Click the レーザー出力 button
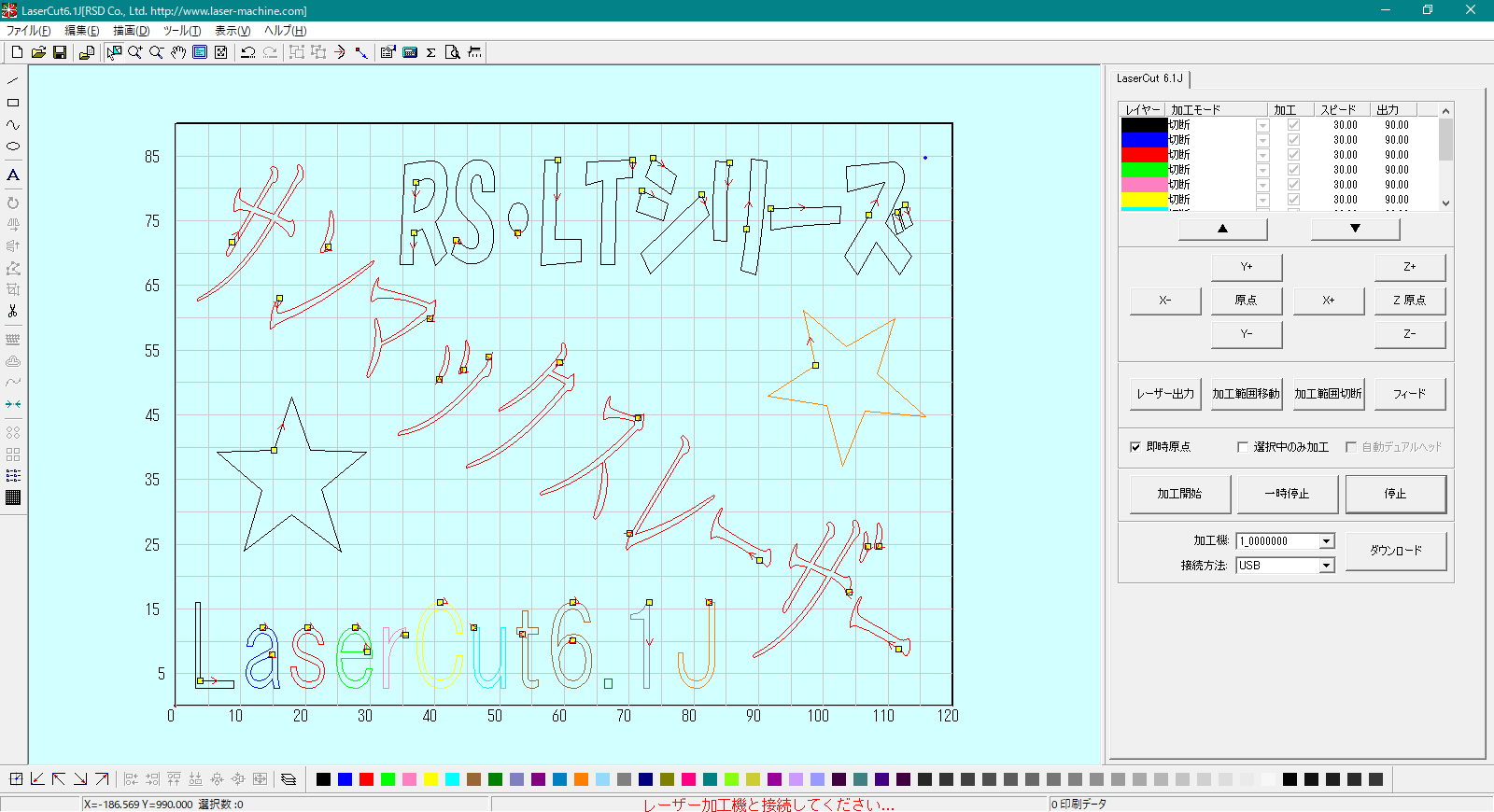The height and width of the screenshot is (812, 1494). point(1164,394)
